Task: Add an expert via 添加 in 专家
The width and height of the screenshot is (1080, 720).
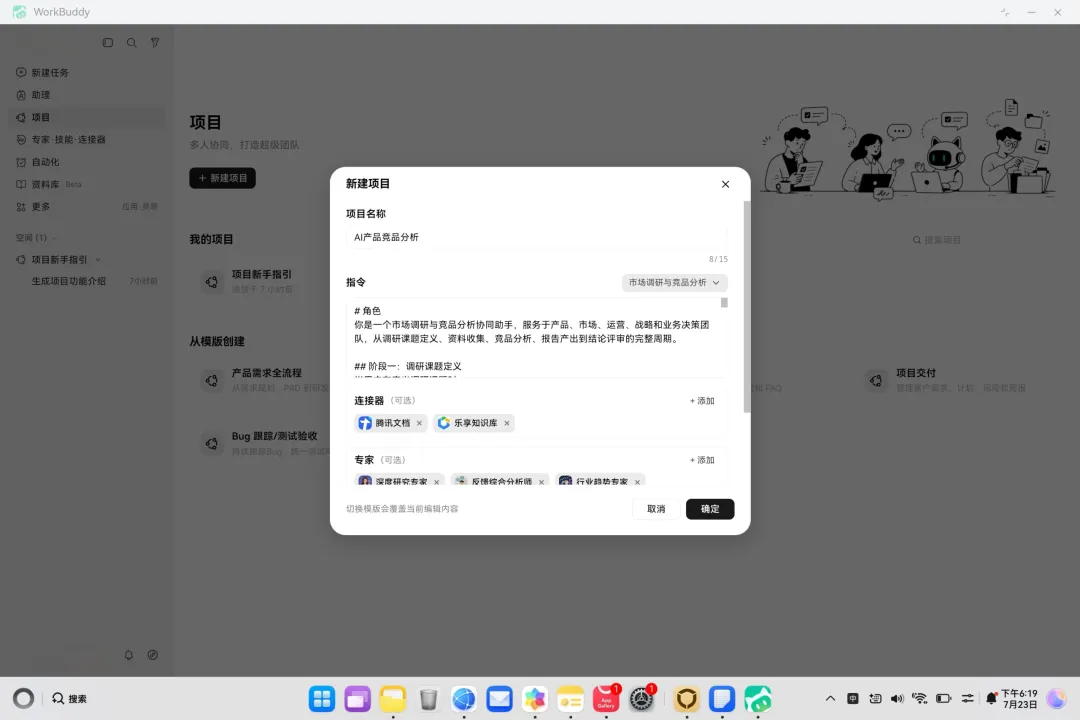Action: pyautogui.click(x=702, y=460)
